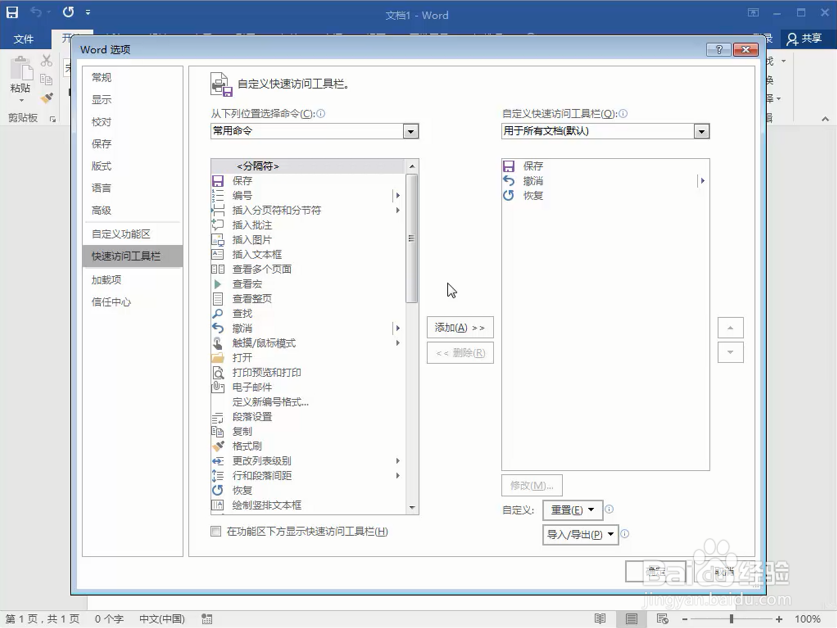This screenshot has width=837, height=628.
Task: Select the 查找 magnifier icon
Action: coord(218,313)
